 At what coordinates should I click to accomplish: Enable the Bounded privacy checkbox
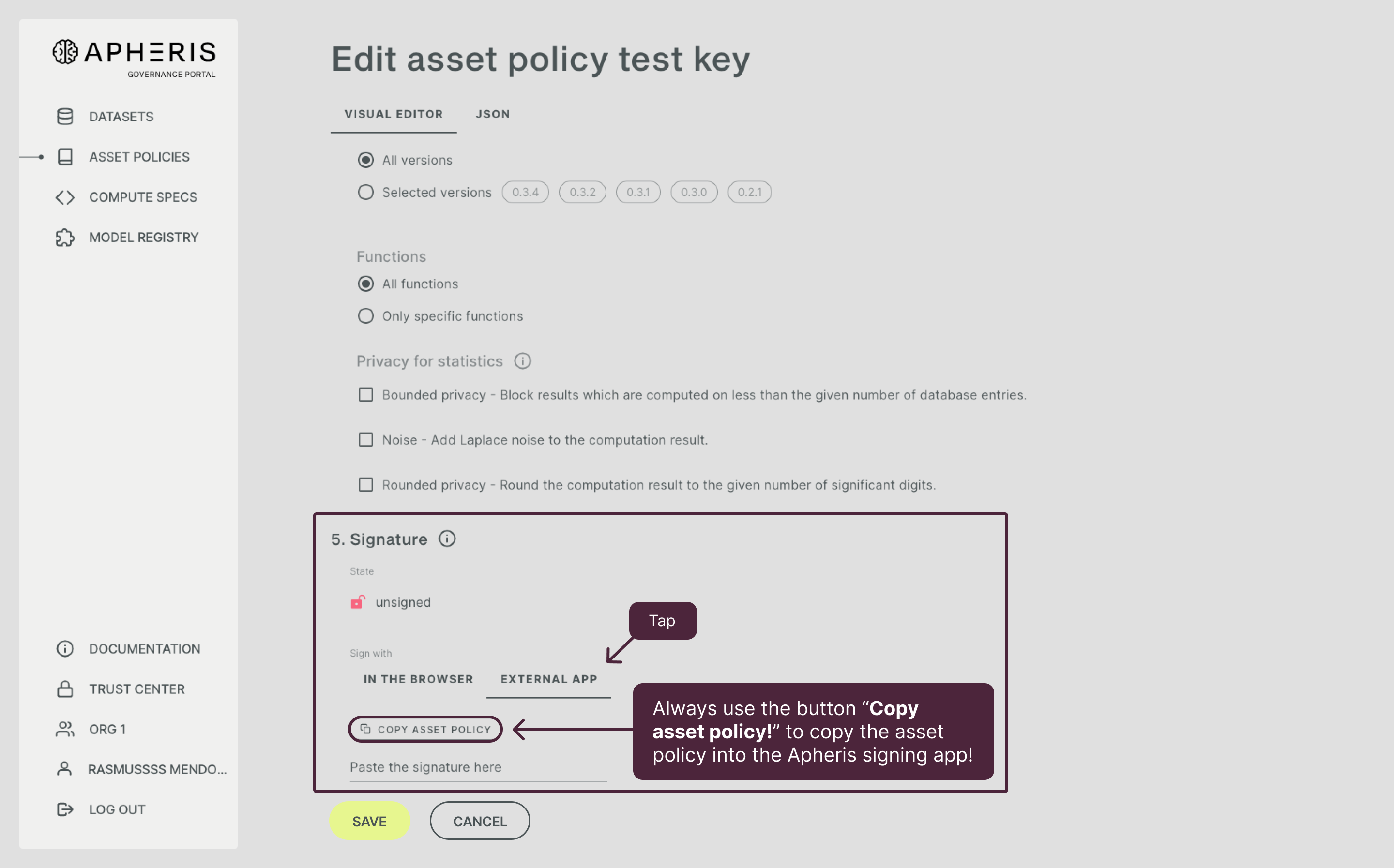[x=366, y=394]
